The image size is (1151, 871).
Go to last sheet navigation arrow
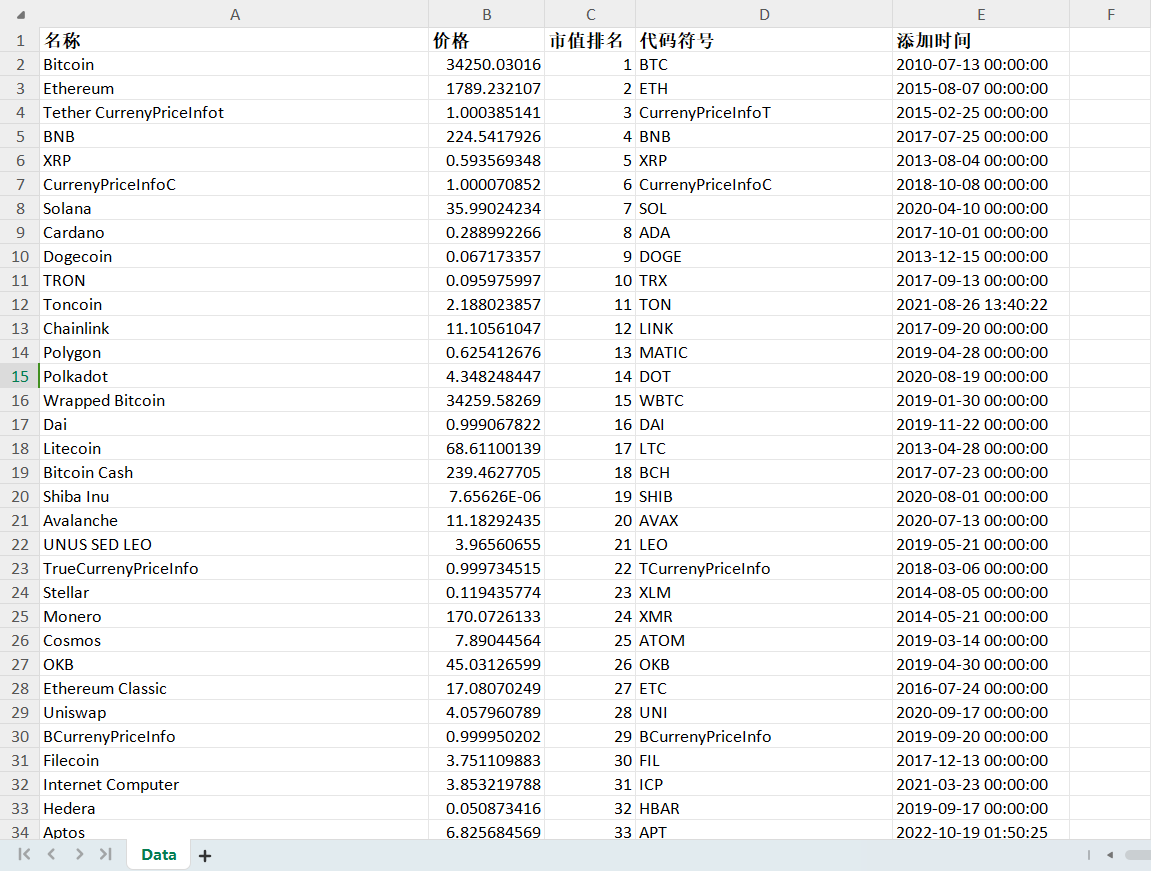[x=106, y=854]
